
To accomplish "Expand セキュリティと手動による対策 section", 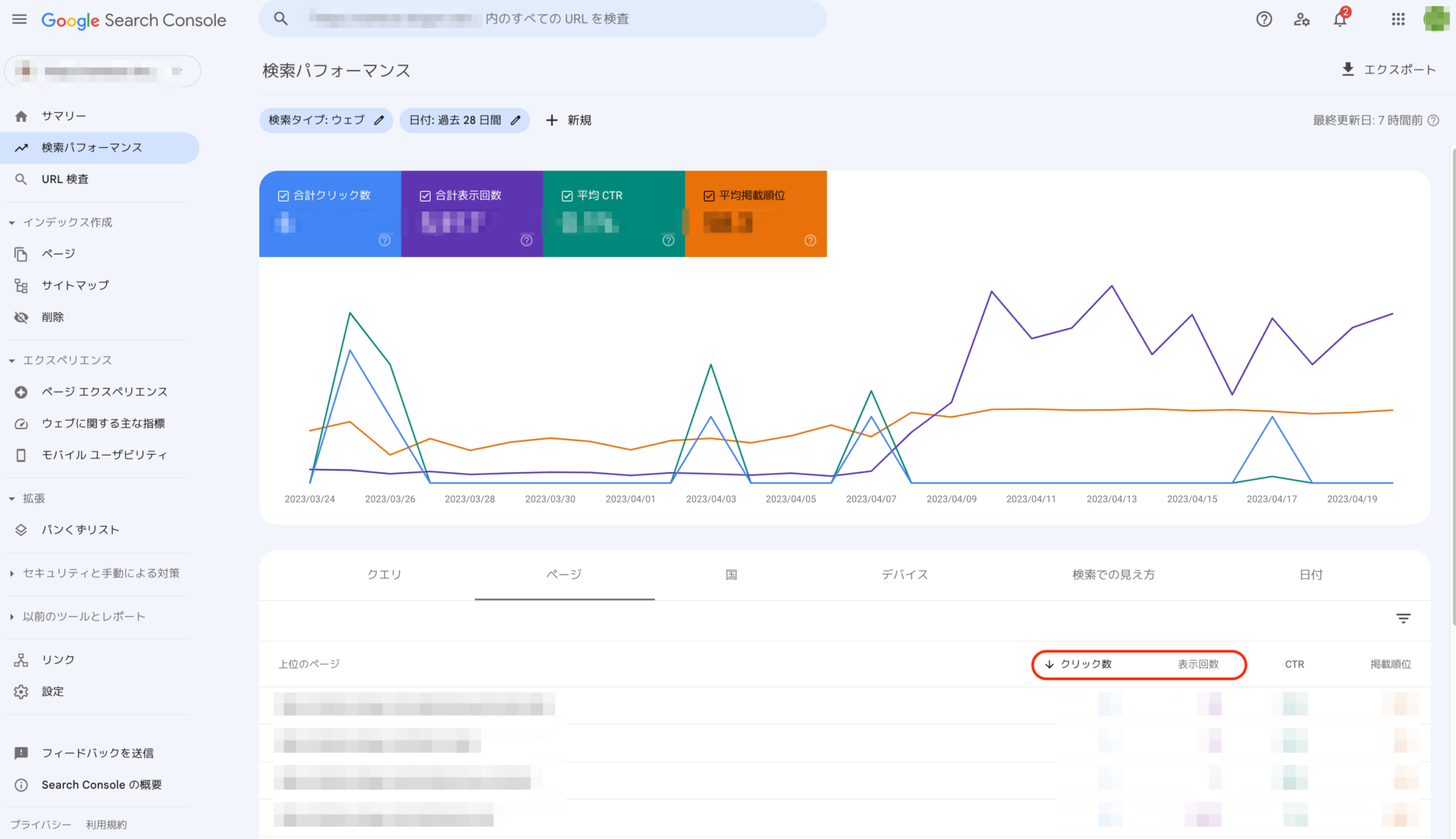I will [95, 573].
